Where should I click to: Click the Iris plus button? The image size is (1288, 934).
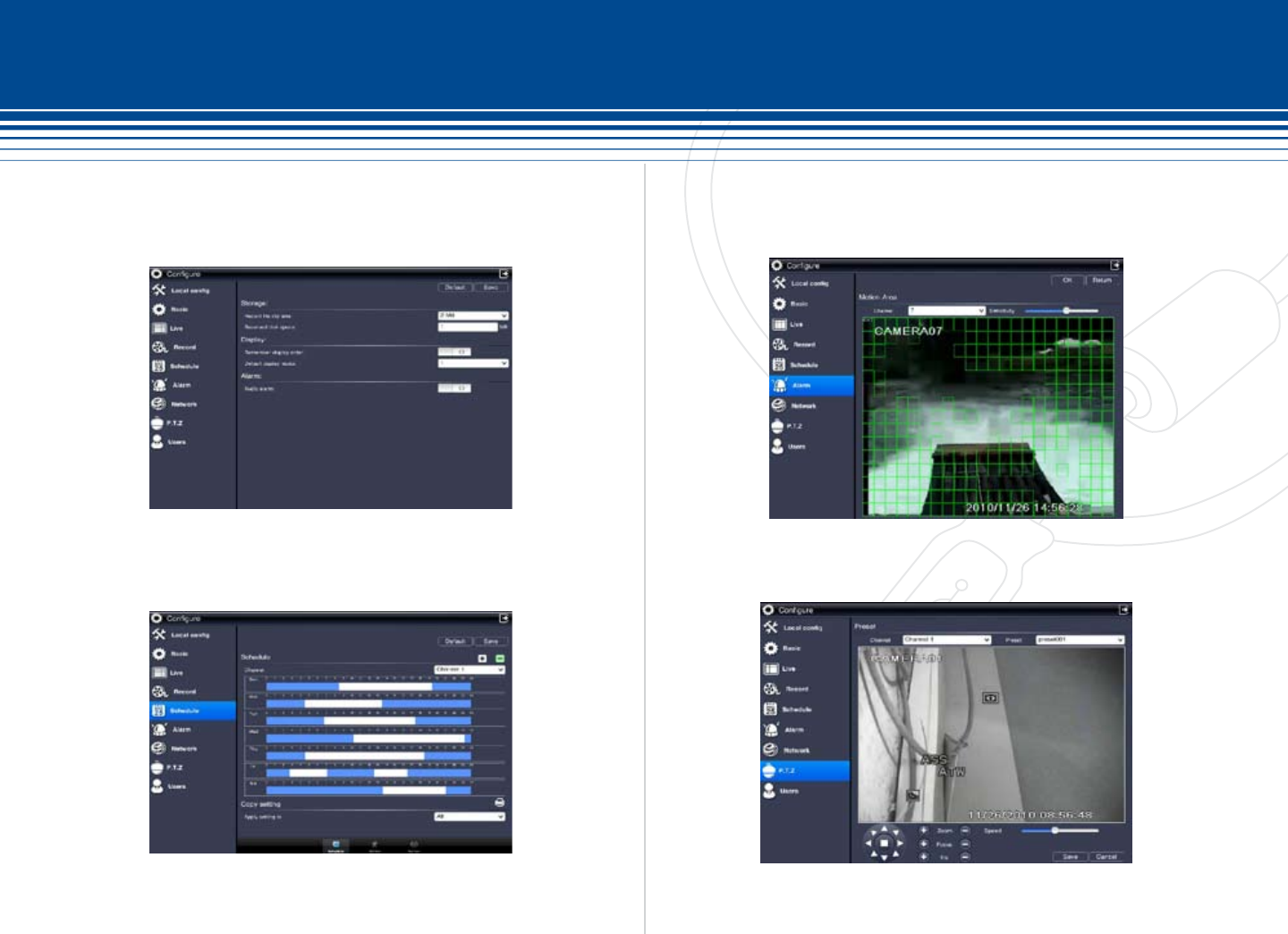tap(924, 857)
